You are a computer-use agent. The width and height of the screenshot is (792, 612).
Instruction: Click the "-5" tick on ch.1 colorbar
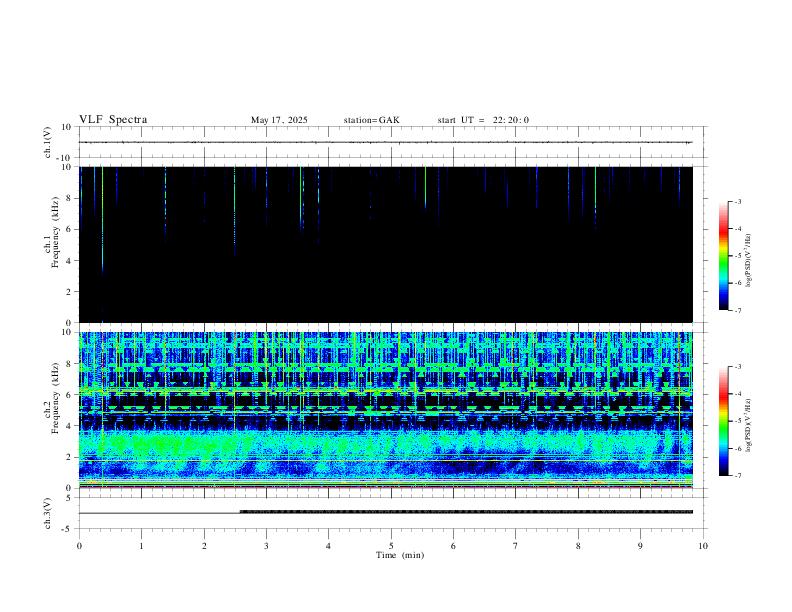pos(737,256)
